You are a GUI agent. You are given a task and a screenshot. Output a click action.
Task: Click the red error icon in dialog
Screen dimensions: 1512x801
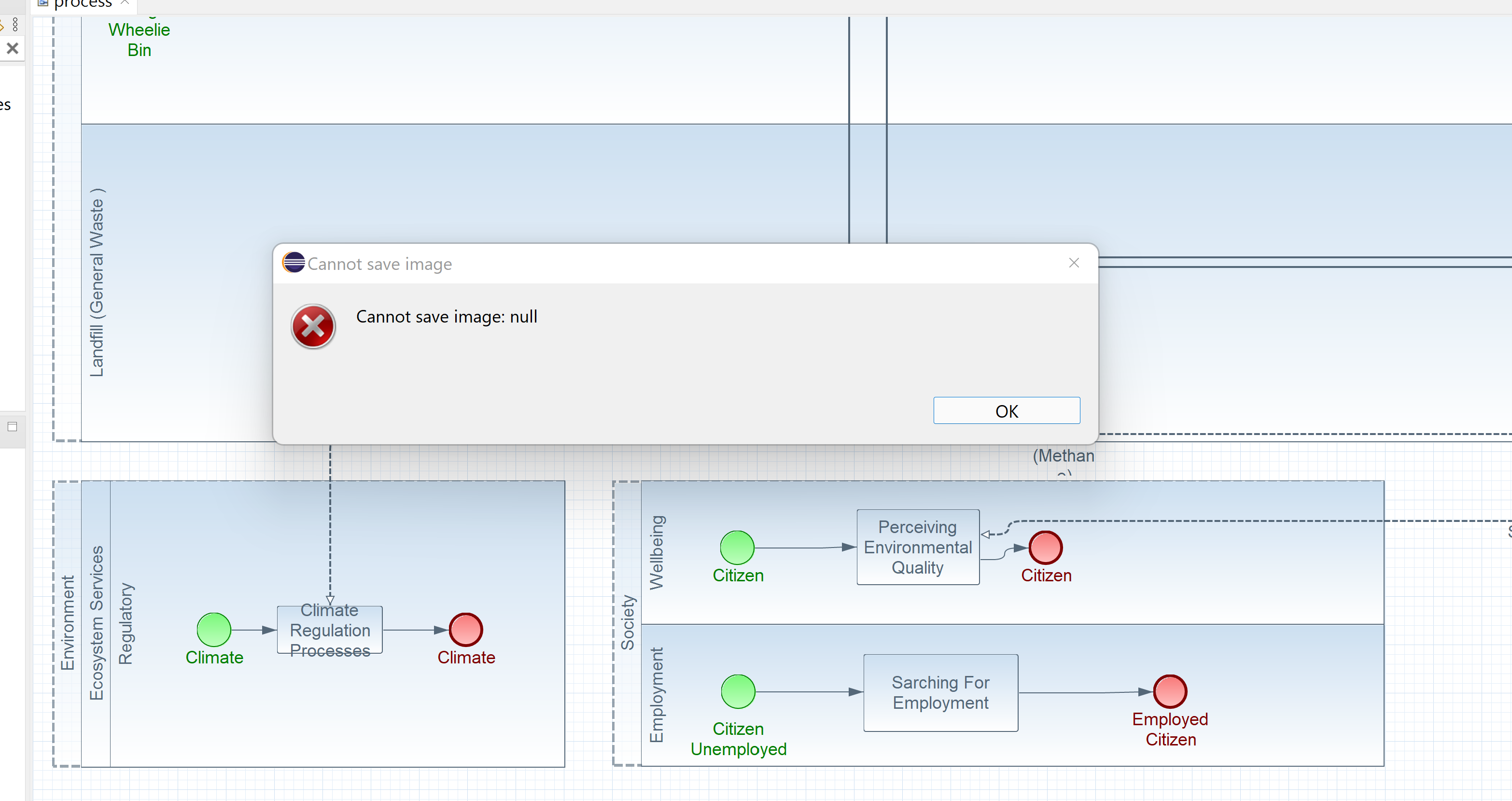point(313,326)
